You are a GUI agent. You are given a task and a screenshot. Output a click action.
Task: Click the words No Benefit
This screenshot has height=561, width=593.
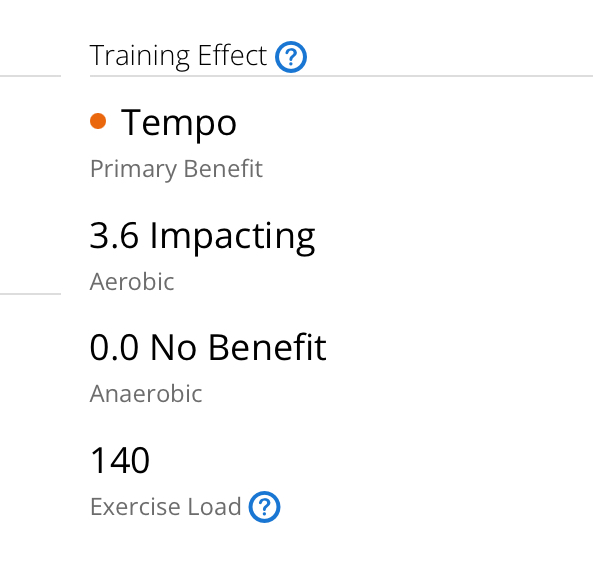click(x=238, y=347)
